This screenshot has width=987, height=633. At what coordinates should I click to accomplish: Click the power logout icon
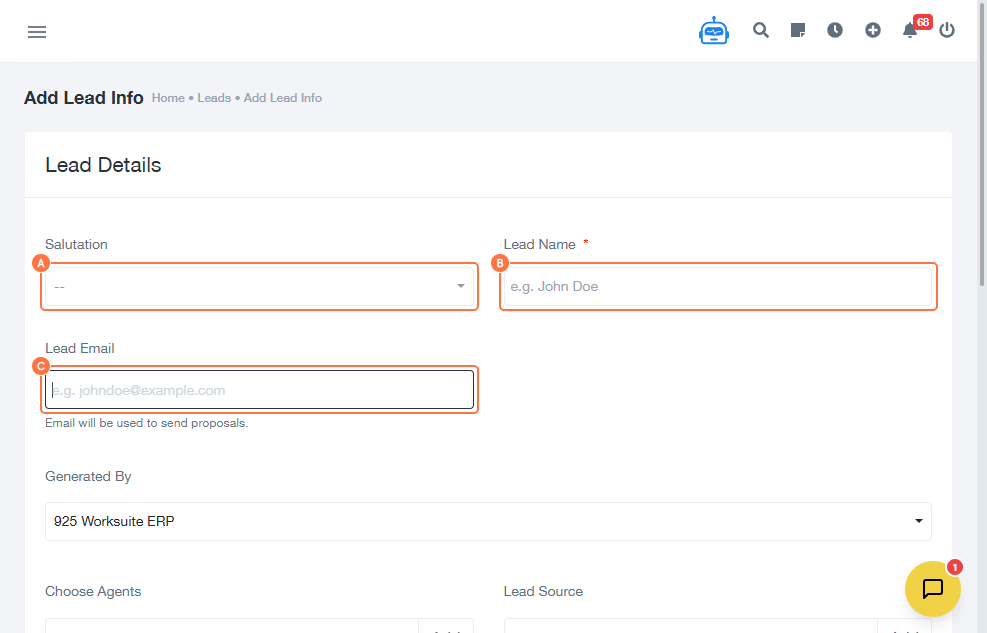point(947,30)
